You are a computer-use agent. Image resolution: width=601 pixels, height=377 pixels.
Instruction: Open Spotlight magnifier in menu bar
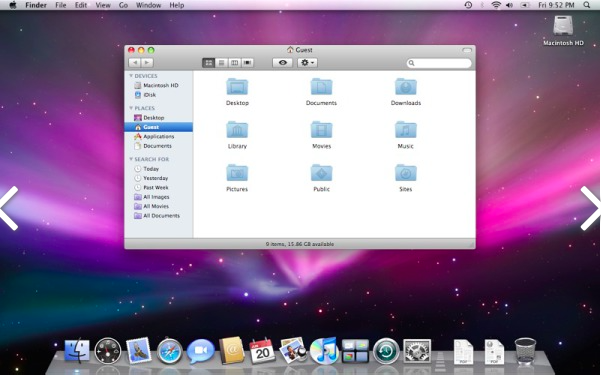[586, 5]
